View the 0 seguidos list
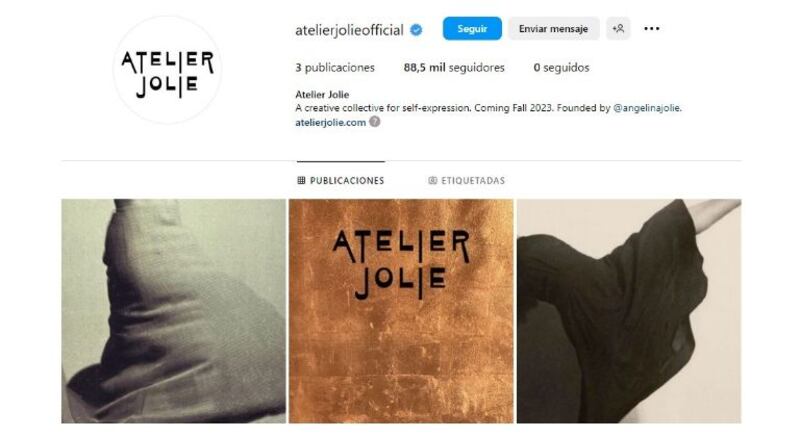Viewport: 800px width, 437px height. 561,67
